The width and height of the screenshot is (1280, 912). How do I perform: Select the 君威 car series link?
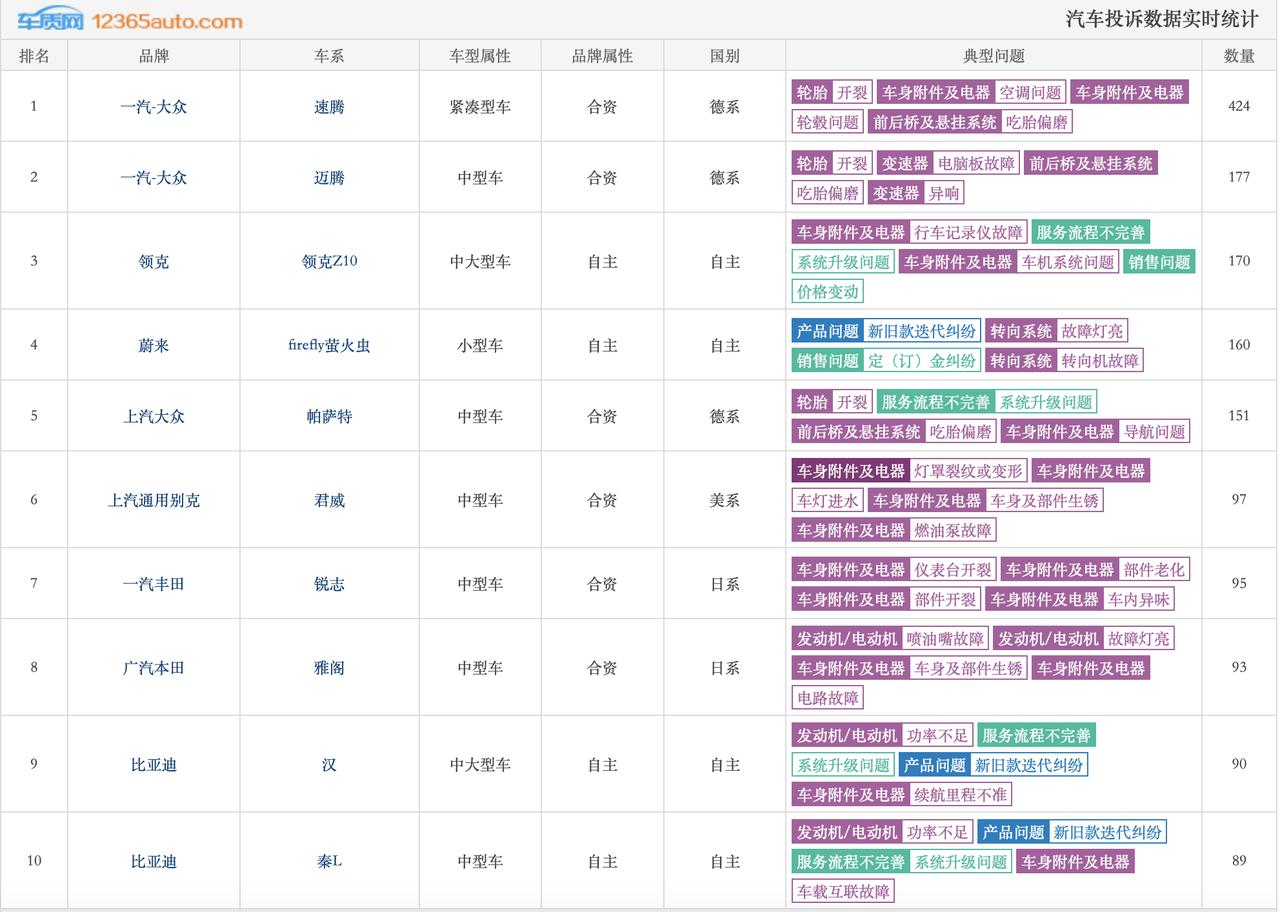tap(329, 500)
